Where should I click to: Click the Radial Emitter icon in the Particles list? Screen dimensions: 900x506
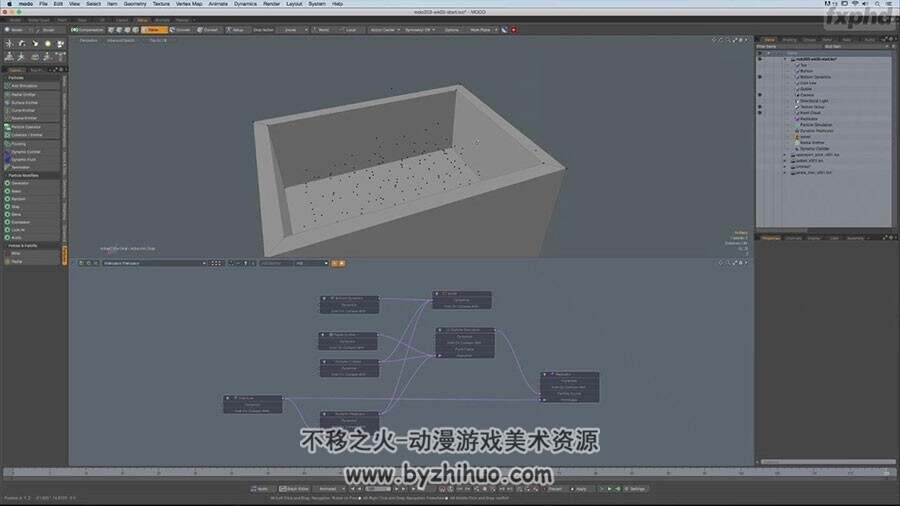click(7, 94)
